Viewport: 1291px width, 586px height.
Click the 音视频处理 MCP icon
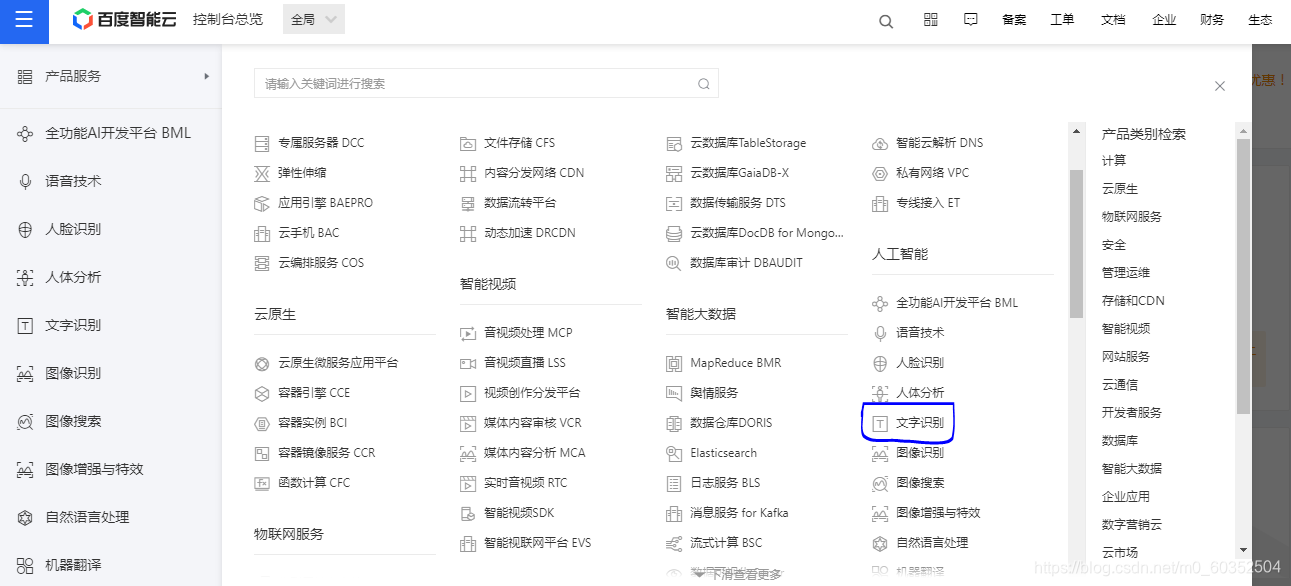pyautogui.click(x=468, y=333)
